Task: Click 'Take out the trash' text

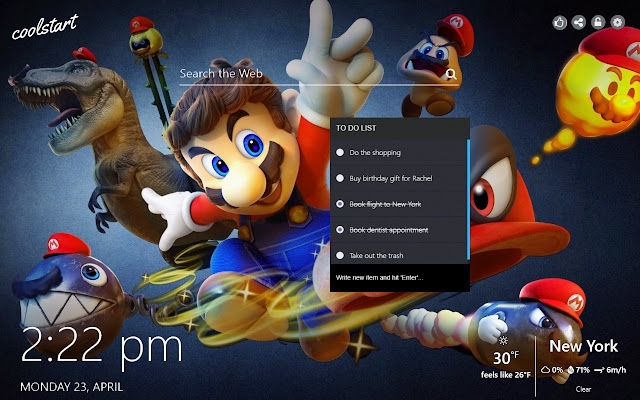Action: point(376,256)
